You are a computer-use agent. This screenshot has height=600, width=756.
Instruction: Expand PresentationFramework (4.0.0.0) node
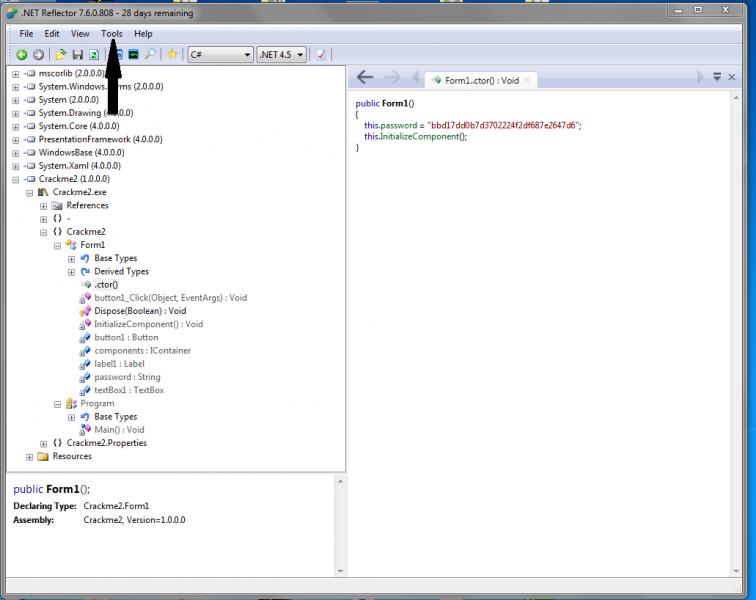click(15, 140)
